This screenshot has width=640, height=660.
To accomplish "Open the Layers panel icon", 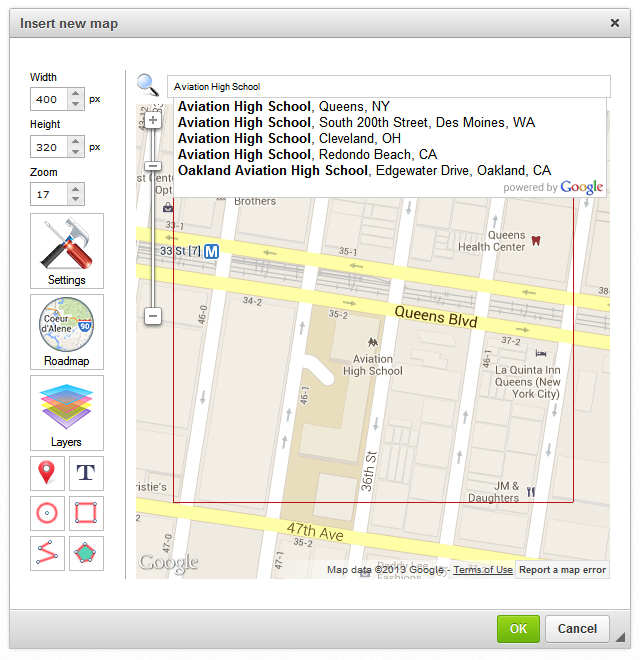I will pyautogui.click(x=67, y=412).
